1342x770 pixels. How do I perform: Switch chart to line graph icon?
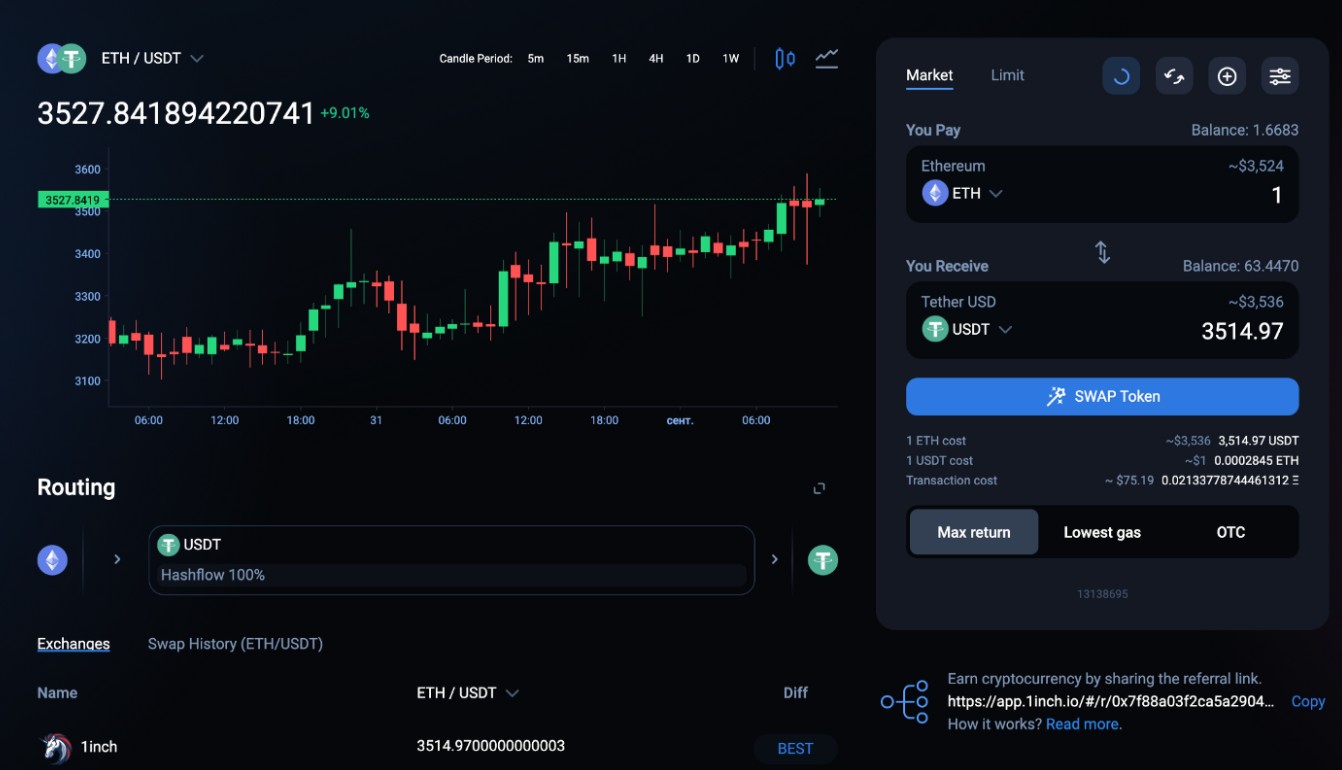tap(826, 58)
